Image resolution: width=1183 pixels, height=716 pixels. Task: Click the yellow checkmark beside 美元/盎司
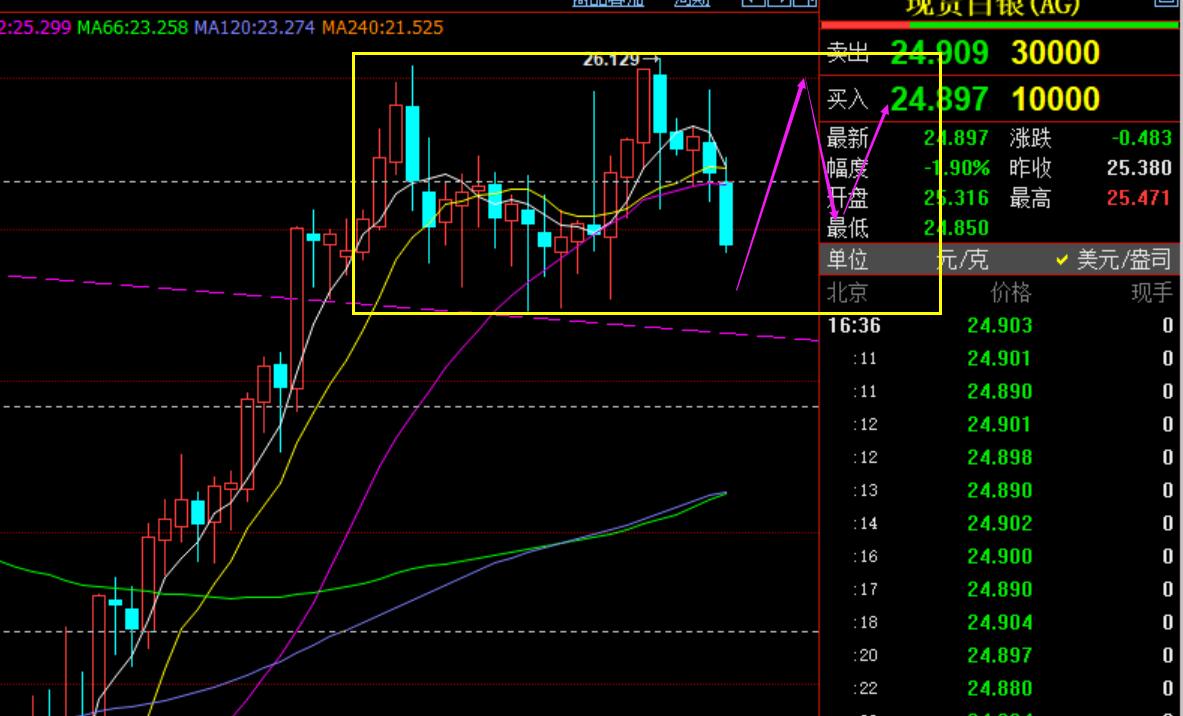point(1062,261)
